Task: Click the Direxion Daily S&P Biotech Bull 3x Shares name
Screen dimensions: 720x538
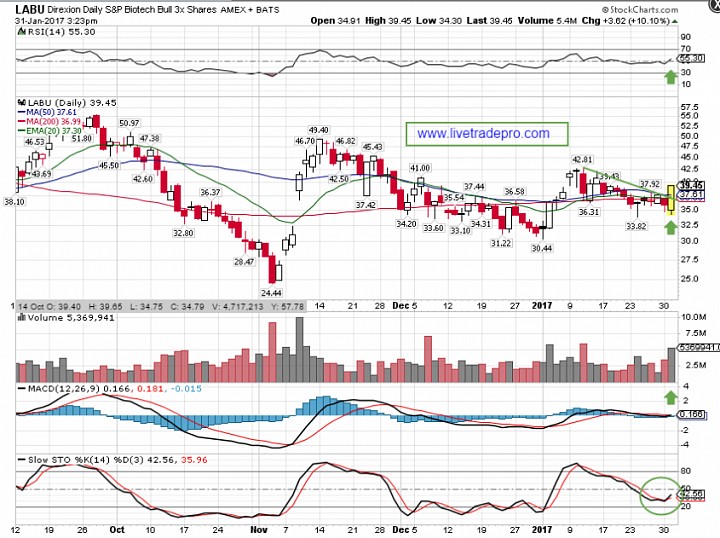Action: click(132, 10)
